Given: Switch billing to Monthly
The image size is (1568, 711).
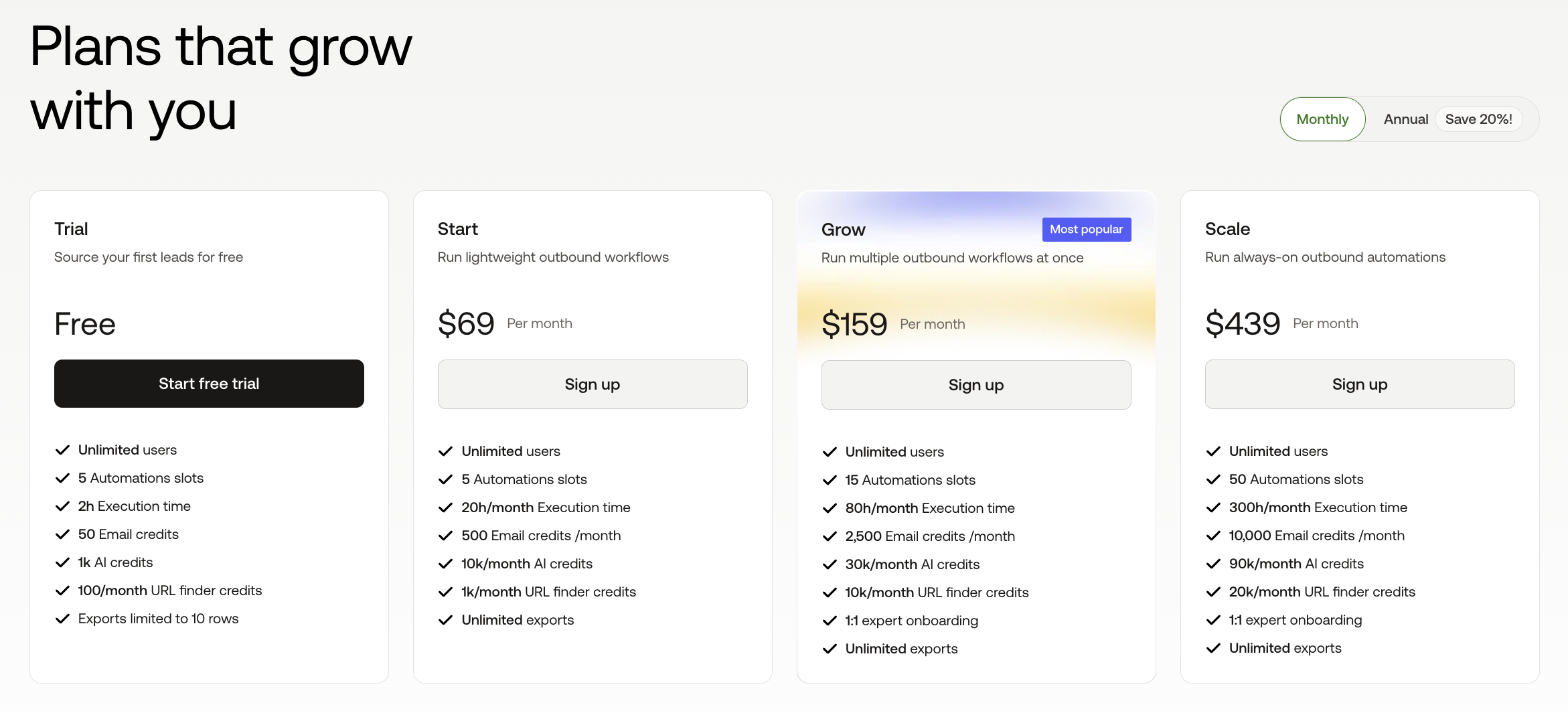Looking at the screenshot, I should click(1322, 119).
